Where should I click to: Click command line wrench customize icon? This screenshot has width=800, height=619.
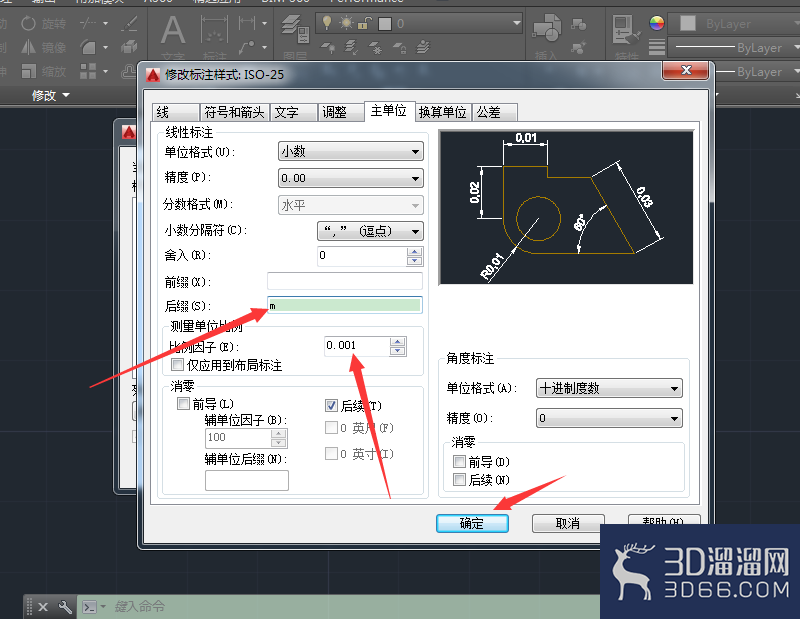pyautogui.click(x=65, y=607)
